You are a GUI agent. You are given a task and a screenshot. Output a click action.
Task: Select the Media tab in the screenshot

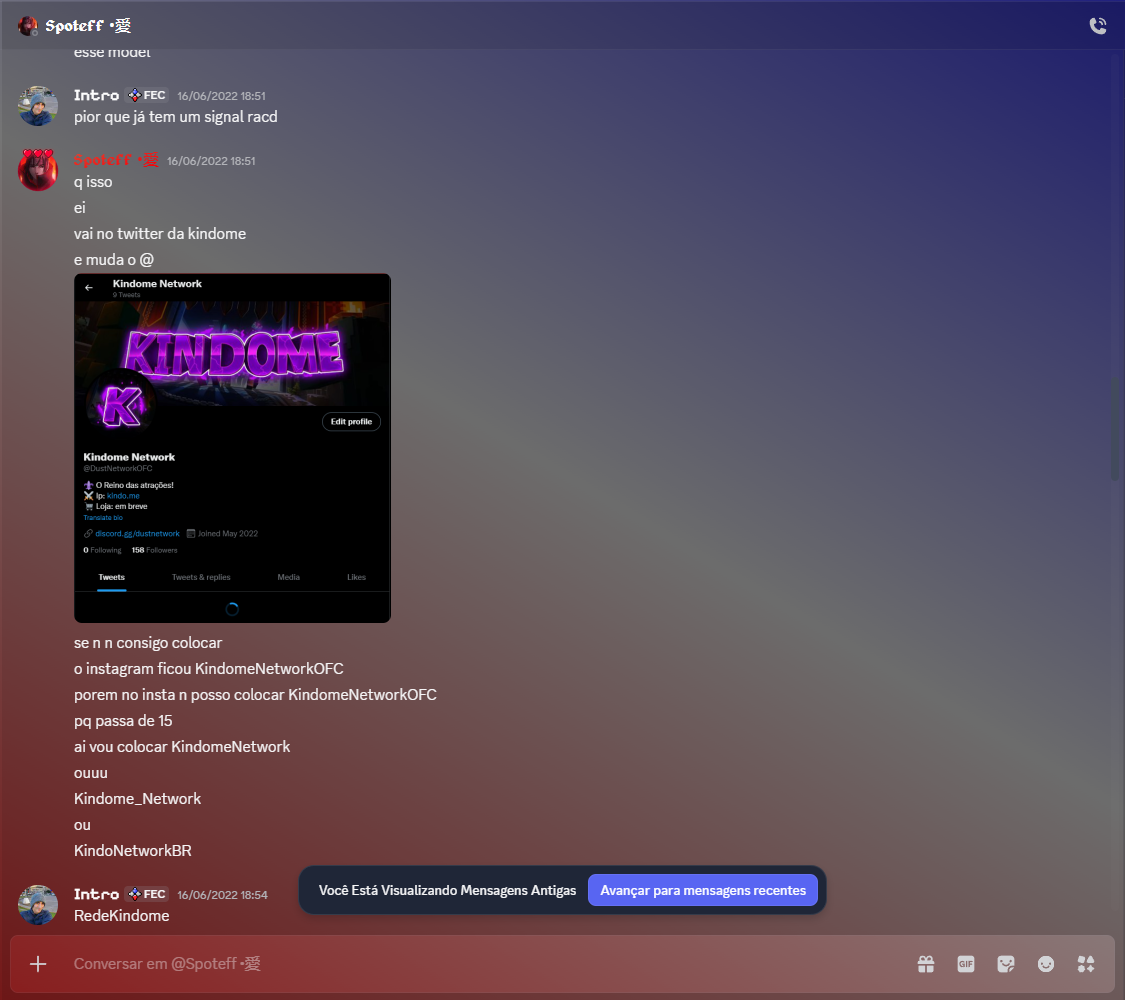click(288, 577)
